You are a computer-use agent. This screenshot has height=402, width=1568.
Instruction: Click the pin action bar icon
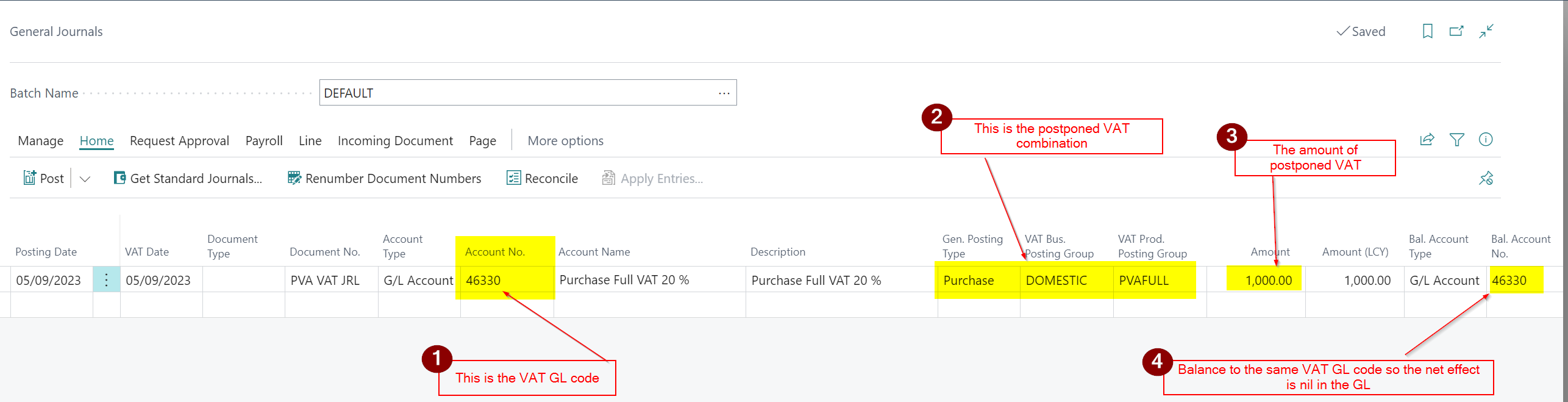[x=1486, y=178]
